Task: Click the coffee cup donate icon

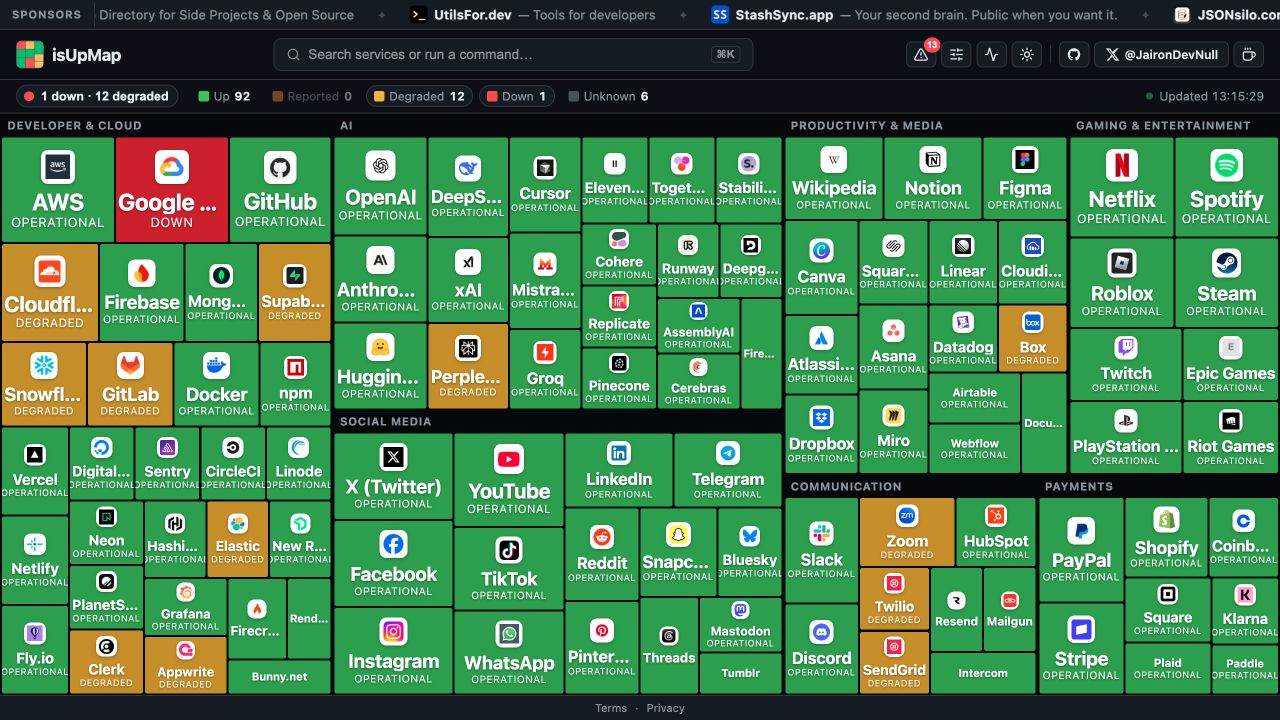Action: pos(1247,55)
